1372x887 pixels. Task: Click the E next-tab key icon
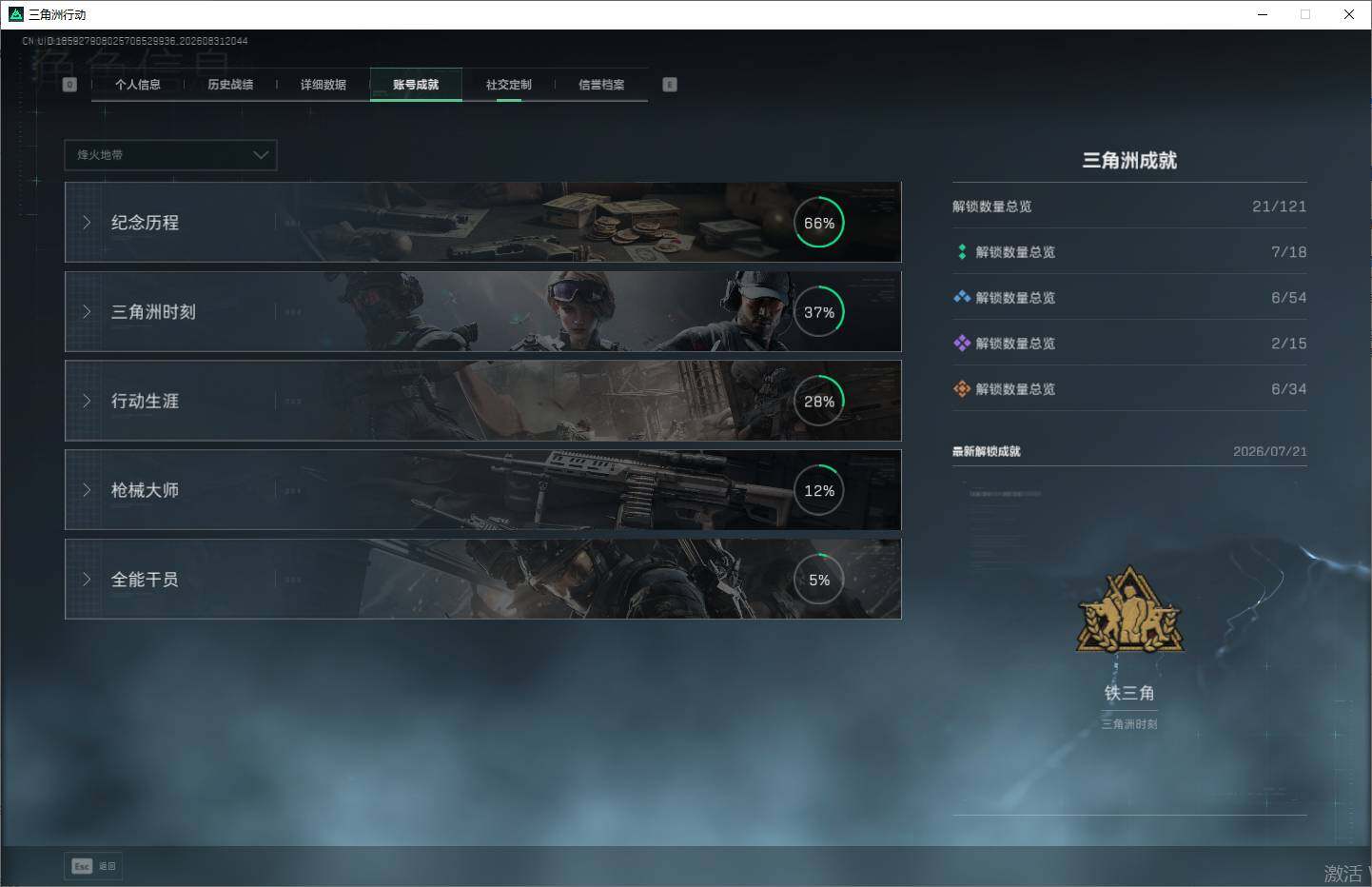[670, 85]
